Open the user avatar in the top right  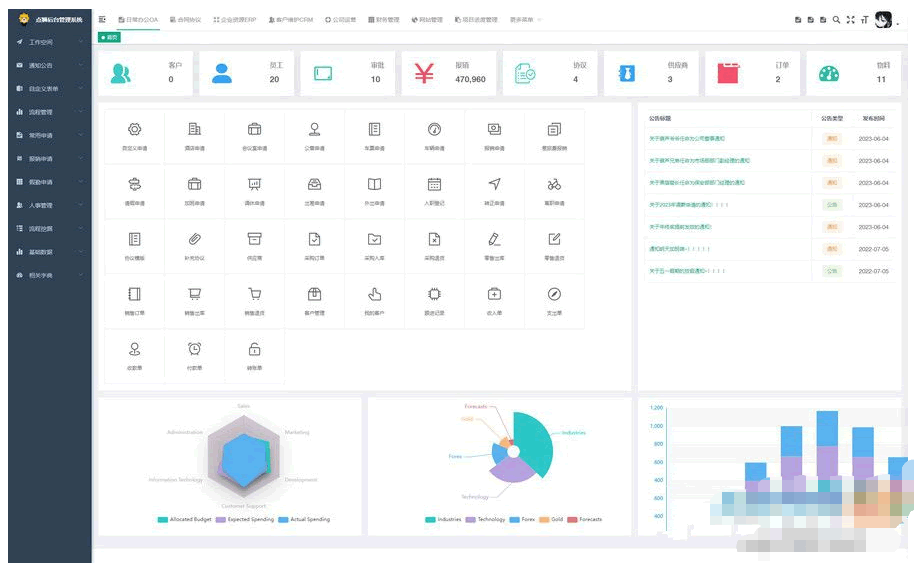tap(883, 20)
